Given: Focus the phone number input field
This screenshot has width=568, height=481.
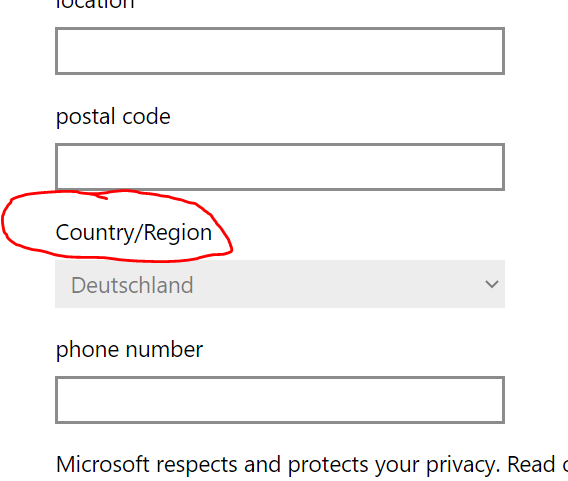Looking at the screenshot, I should 280,400.
